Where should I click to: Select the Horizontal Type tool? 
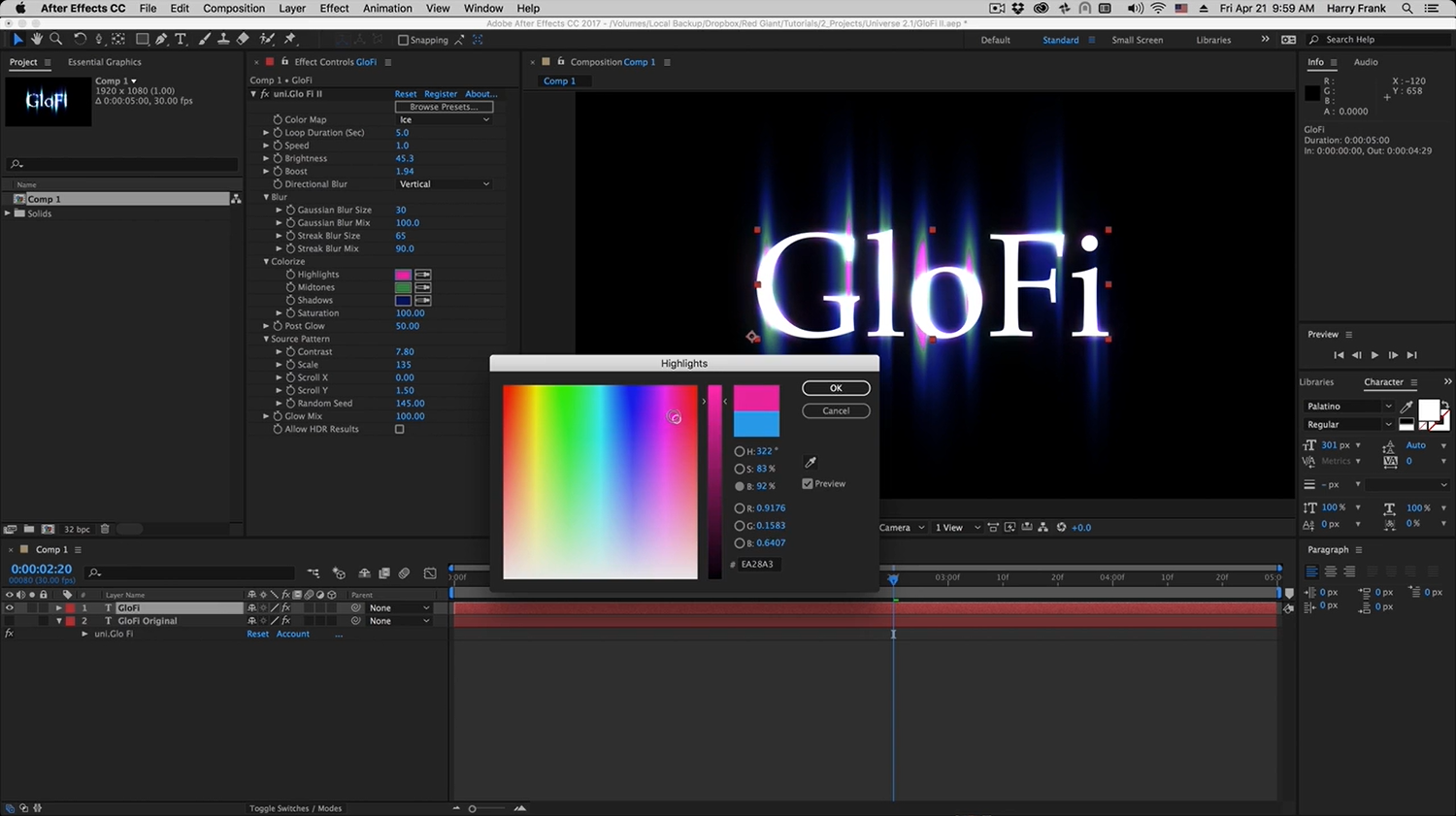pyautogui.click(x=181, y=39)
